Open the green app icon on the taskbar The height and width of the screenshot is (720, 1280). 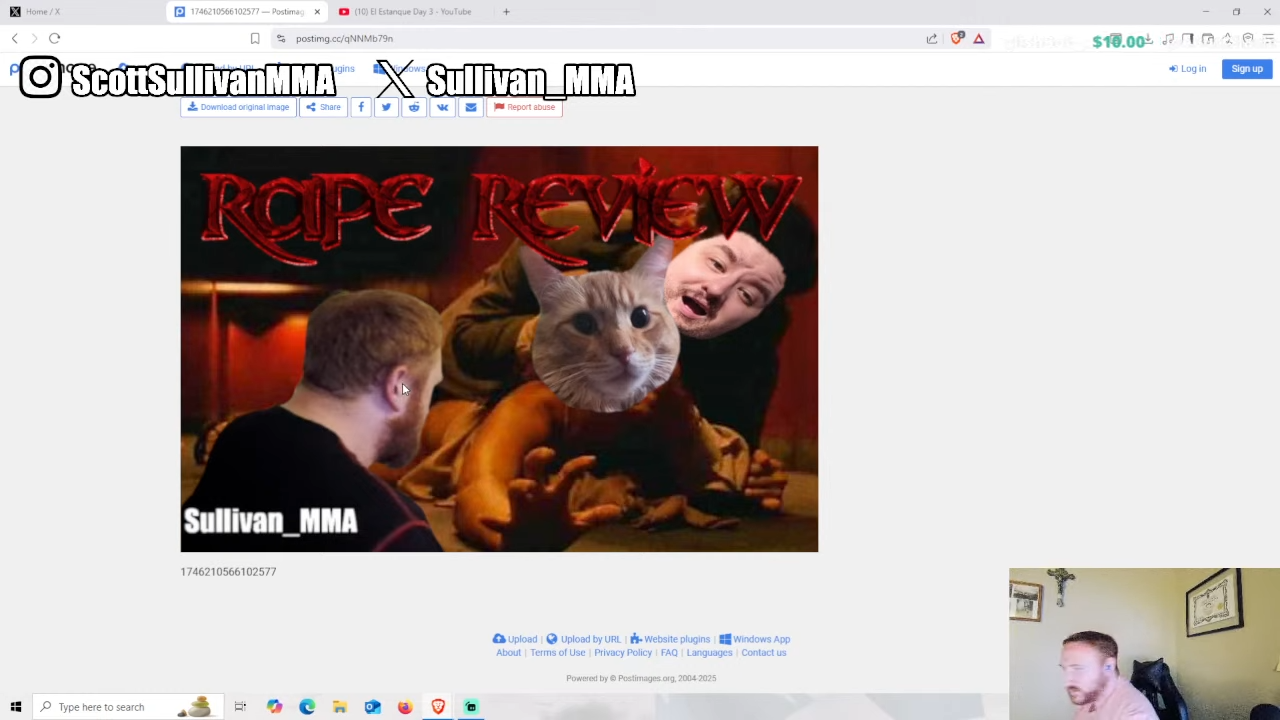[471, 707]
